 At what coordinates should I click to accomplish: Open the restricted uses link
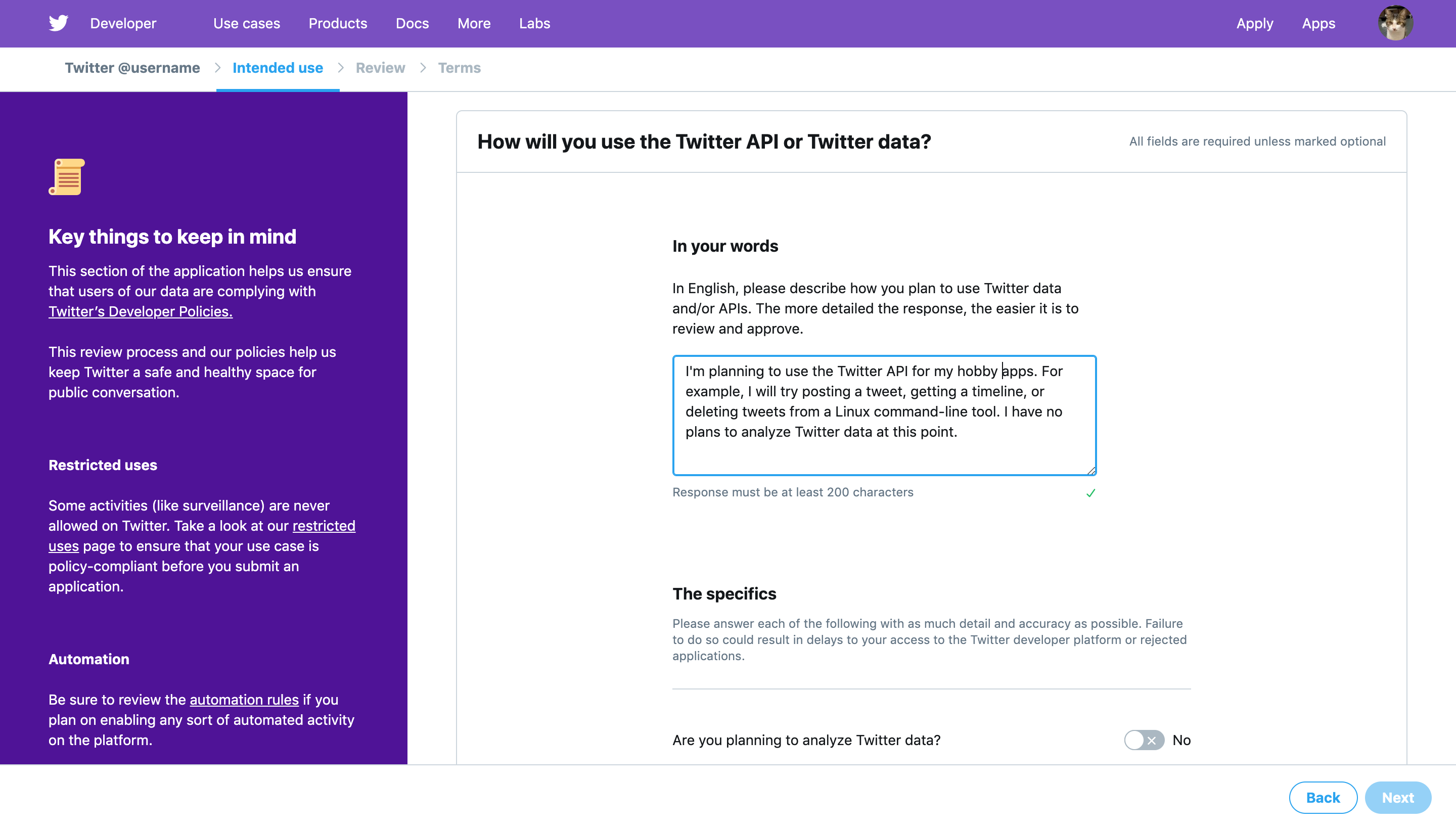(x=324, y=526)
